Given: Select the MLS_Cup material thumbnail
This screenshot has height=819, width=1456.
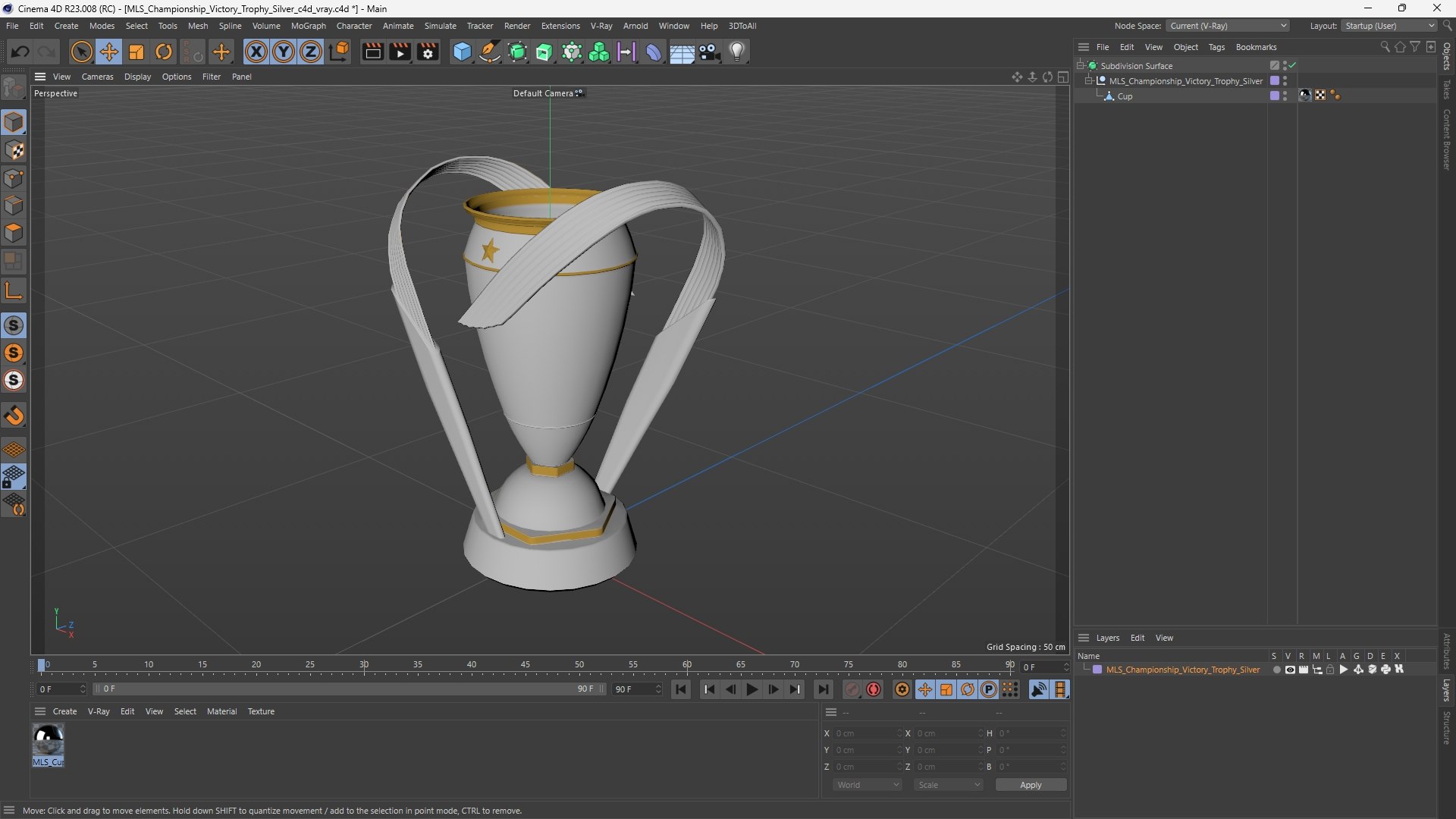Looking at the screenshot, I should [48, 745].
